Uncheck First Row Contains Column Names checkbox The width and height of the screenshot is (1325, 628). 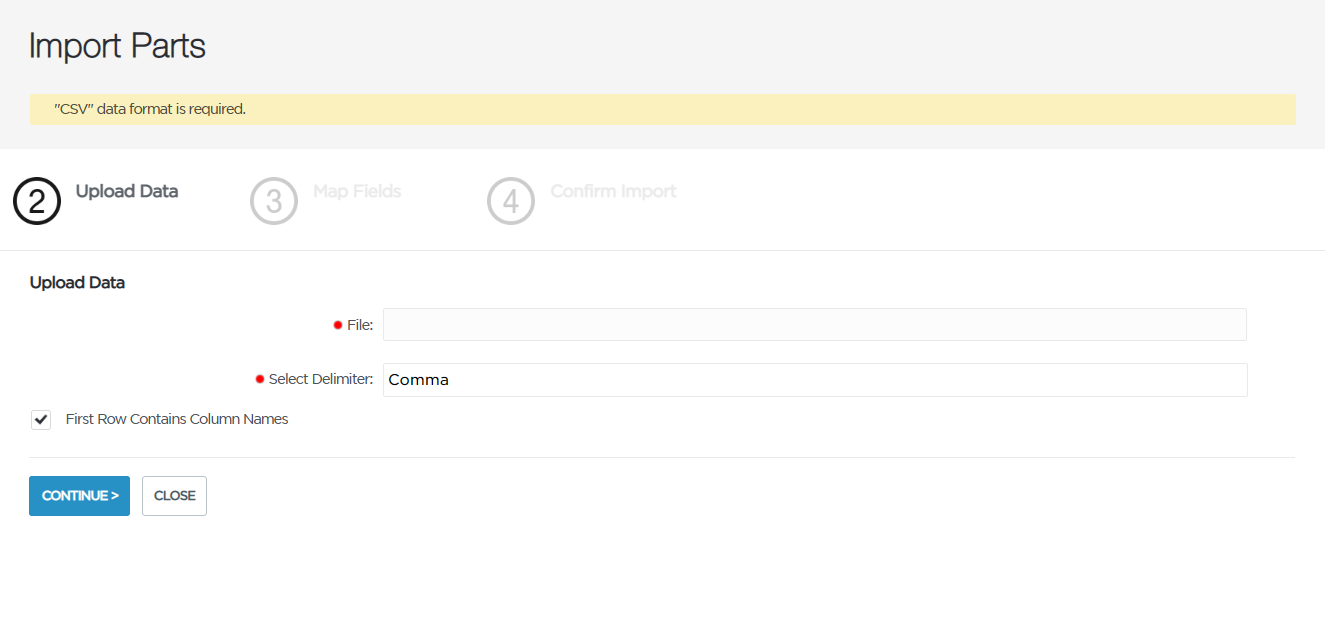click(x=41, y=420)
